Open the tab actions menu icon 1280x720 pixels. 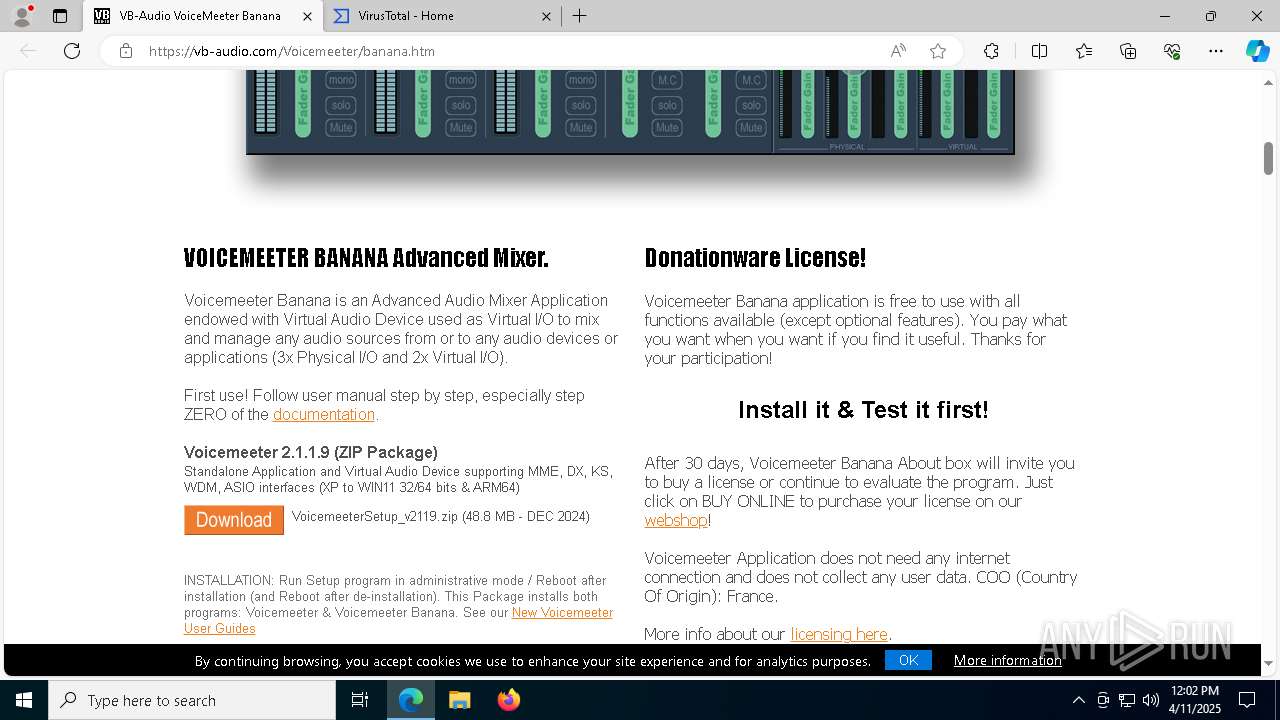tap(60, 16)
